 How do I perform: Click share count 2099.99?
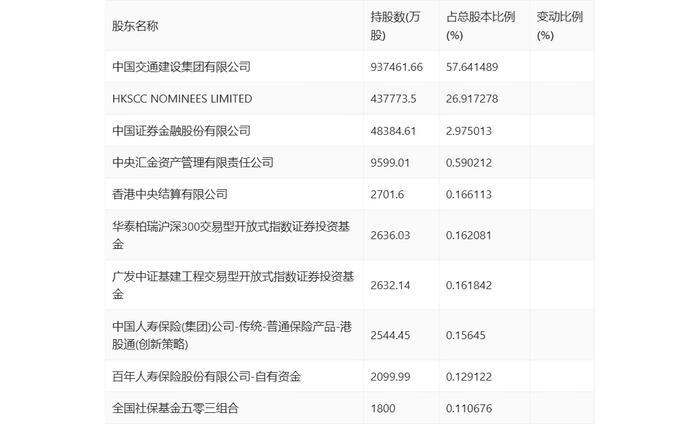(390, 377)
